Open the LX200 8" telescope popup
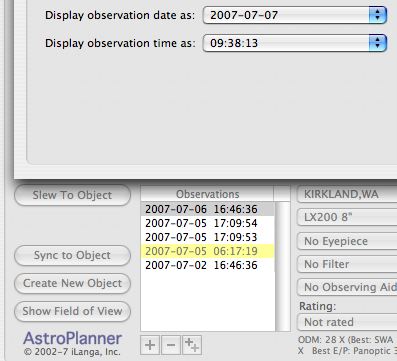Viewport: 397px width, 361px height. click(x=347, y=217)
